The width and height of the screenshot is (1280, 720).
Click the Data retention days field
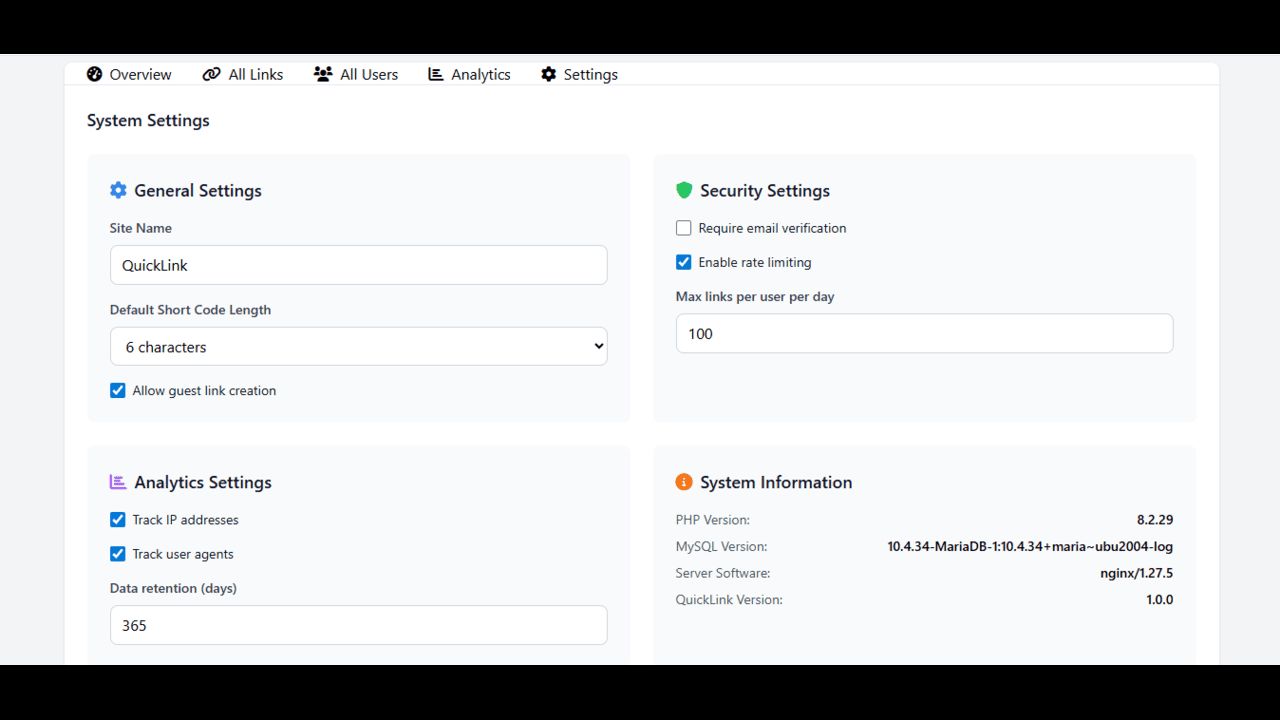[x=358, y=625]
